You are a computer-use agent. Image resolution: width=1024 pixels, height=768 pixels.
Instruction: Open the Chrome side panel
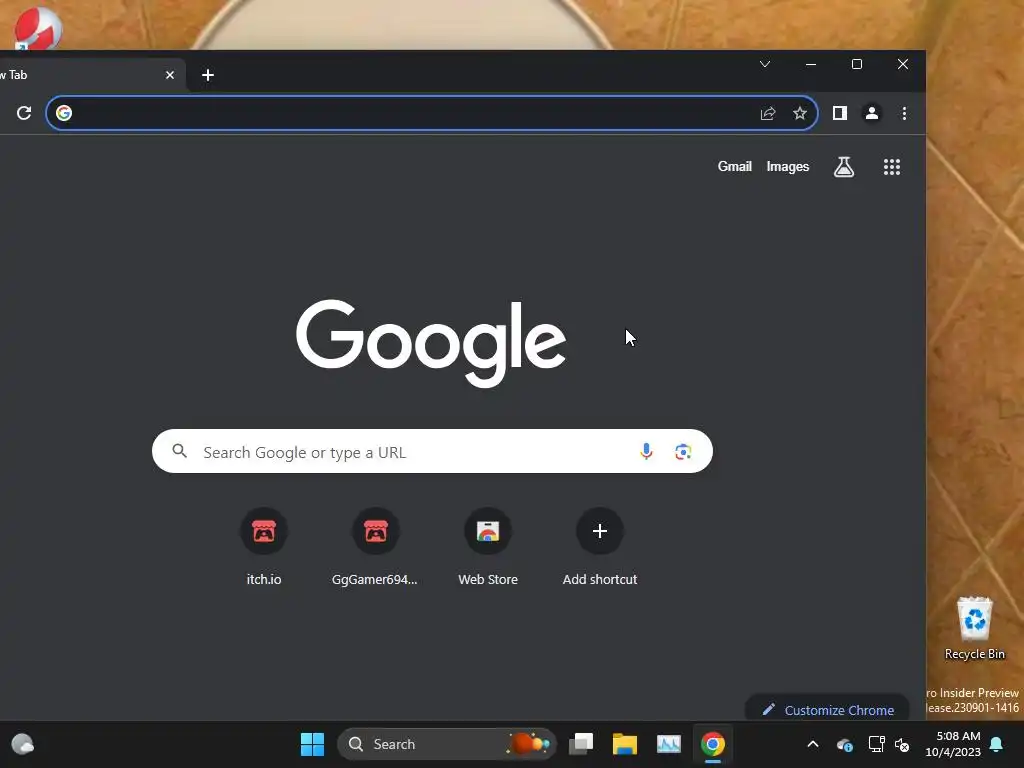point(840,113)
